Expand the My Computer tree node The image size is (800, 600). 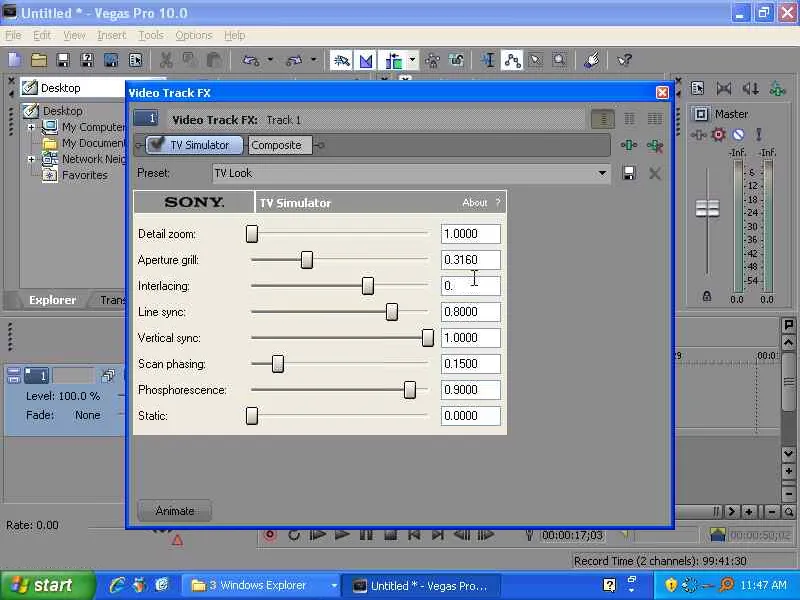point(31,127)
